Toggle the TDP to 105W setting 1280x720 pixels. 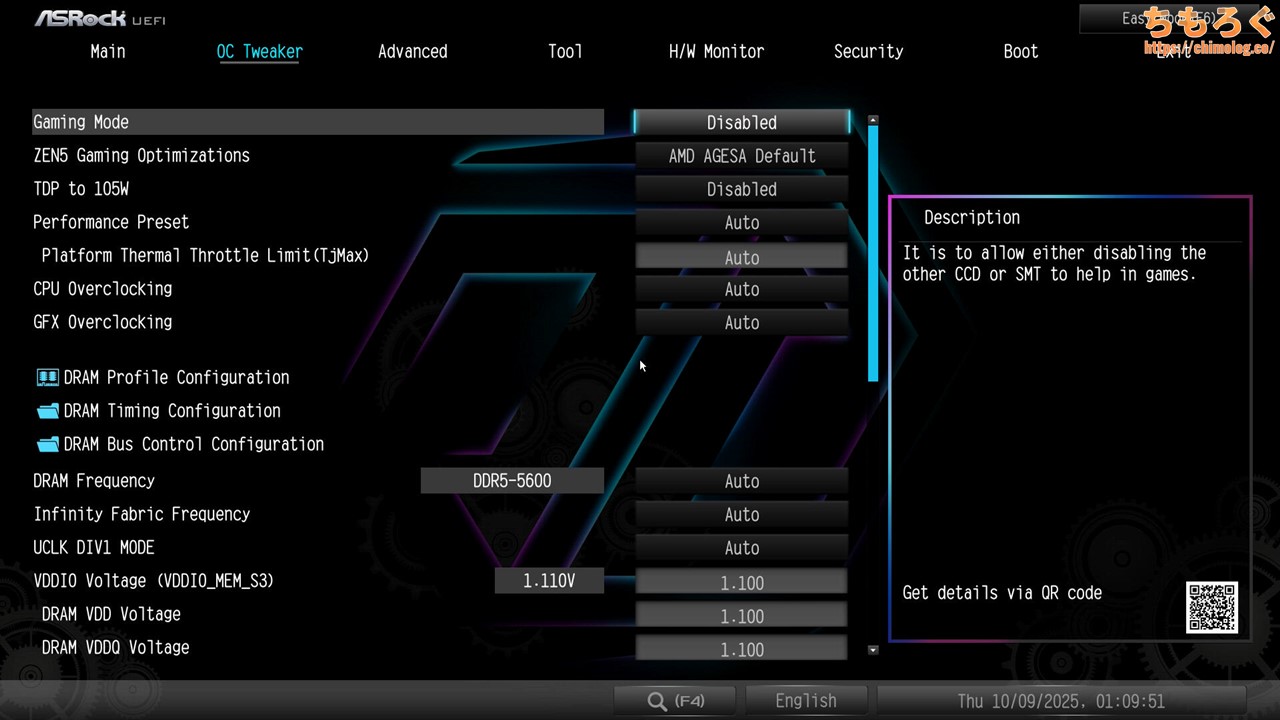pos(741,189)
